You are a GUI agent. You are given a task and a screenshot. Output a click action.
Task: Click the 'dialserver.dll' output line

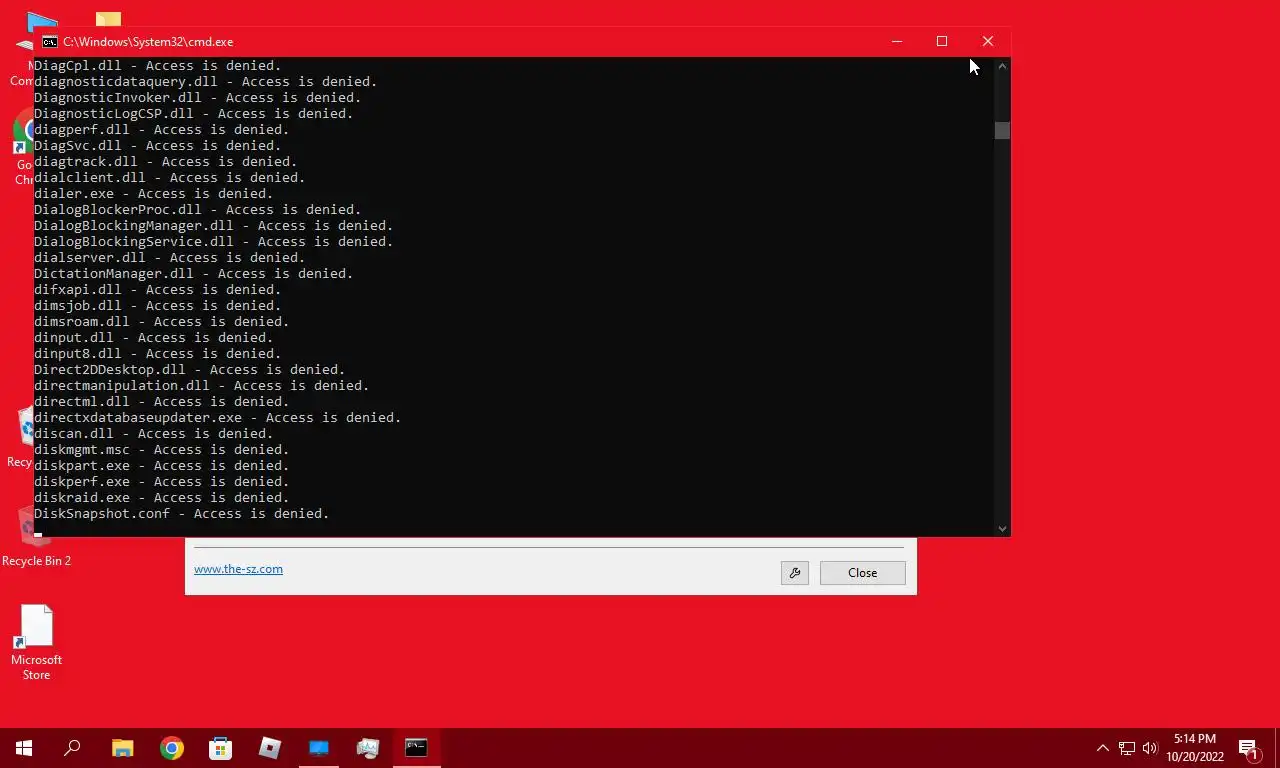(x=170, y=258)
